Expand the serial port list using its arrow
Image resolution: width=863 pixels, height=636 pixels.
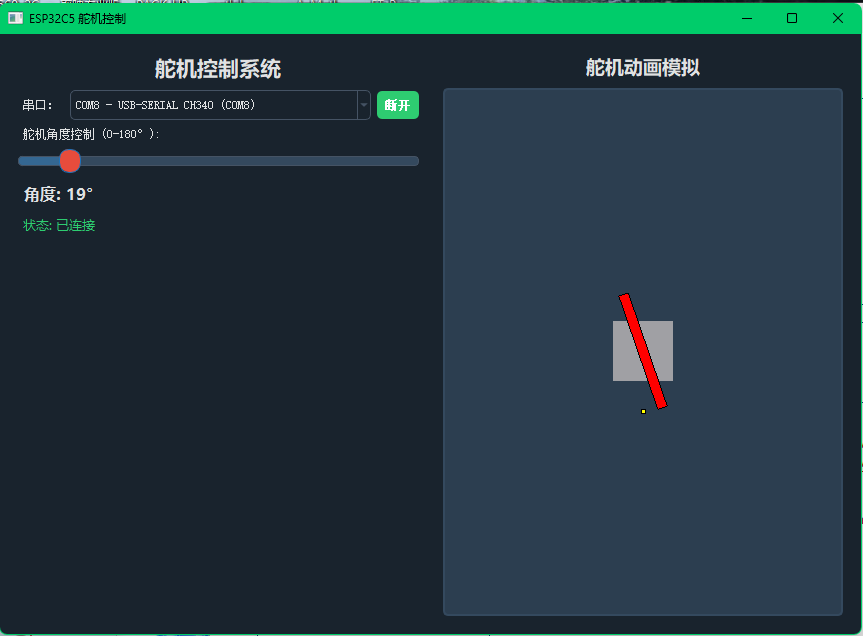coord(364,105)
